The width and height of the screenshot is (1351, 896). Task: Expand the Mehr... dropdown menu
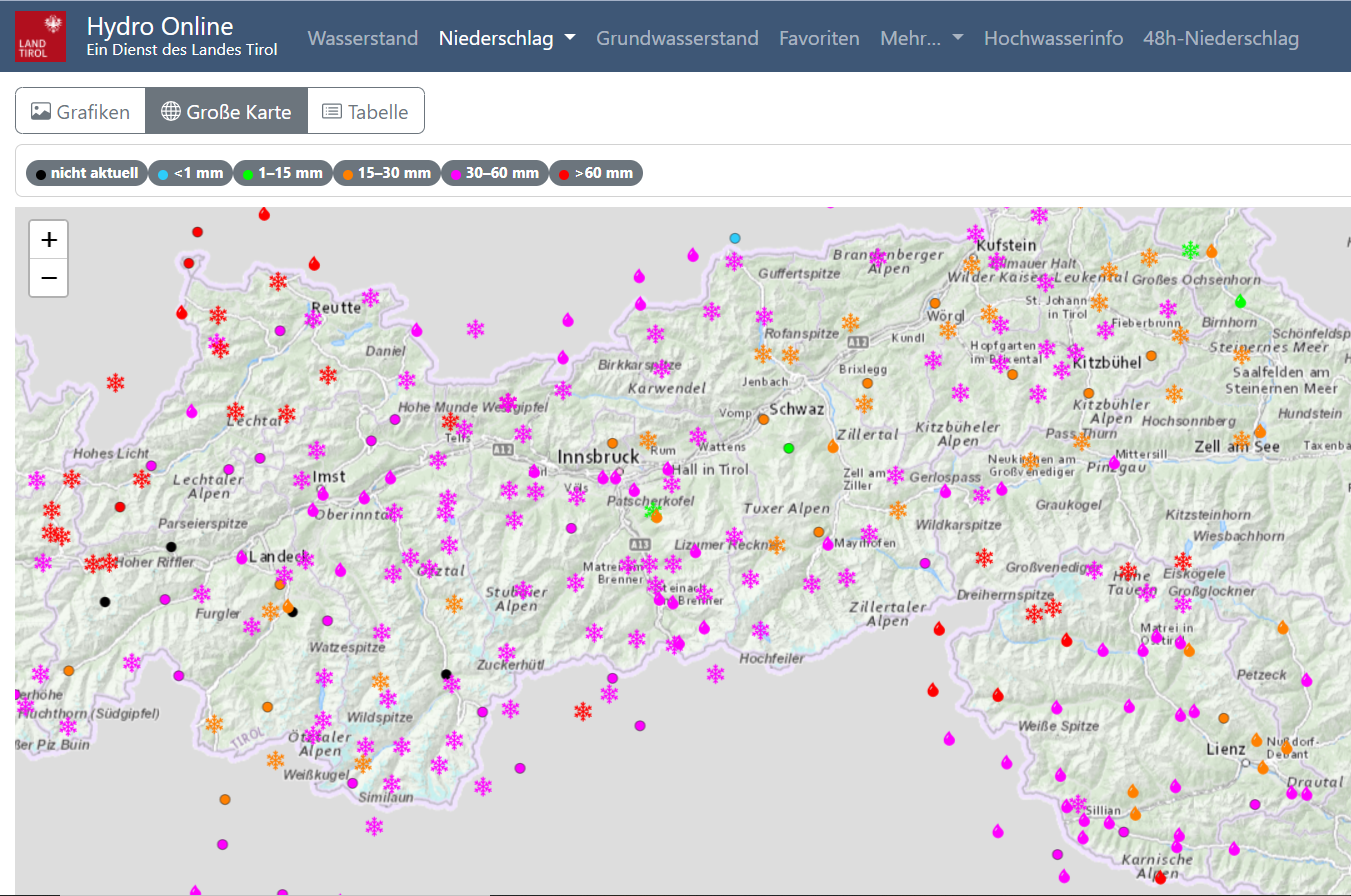point(921,38)
